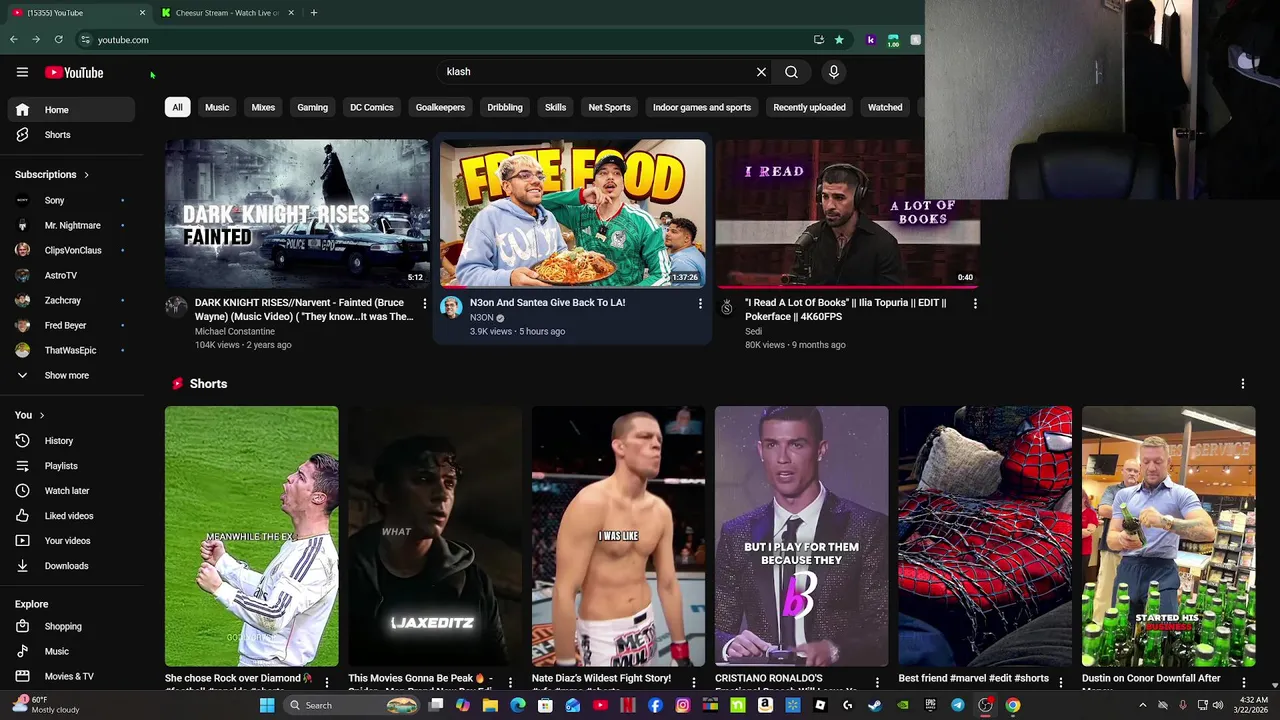The height and width of the screenshot is (720, 1280).
Task: Open the ClipsVonClaus subscription
Action: (x=70, y=250)
